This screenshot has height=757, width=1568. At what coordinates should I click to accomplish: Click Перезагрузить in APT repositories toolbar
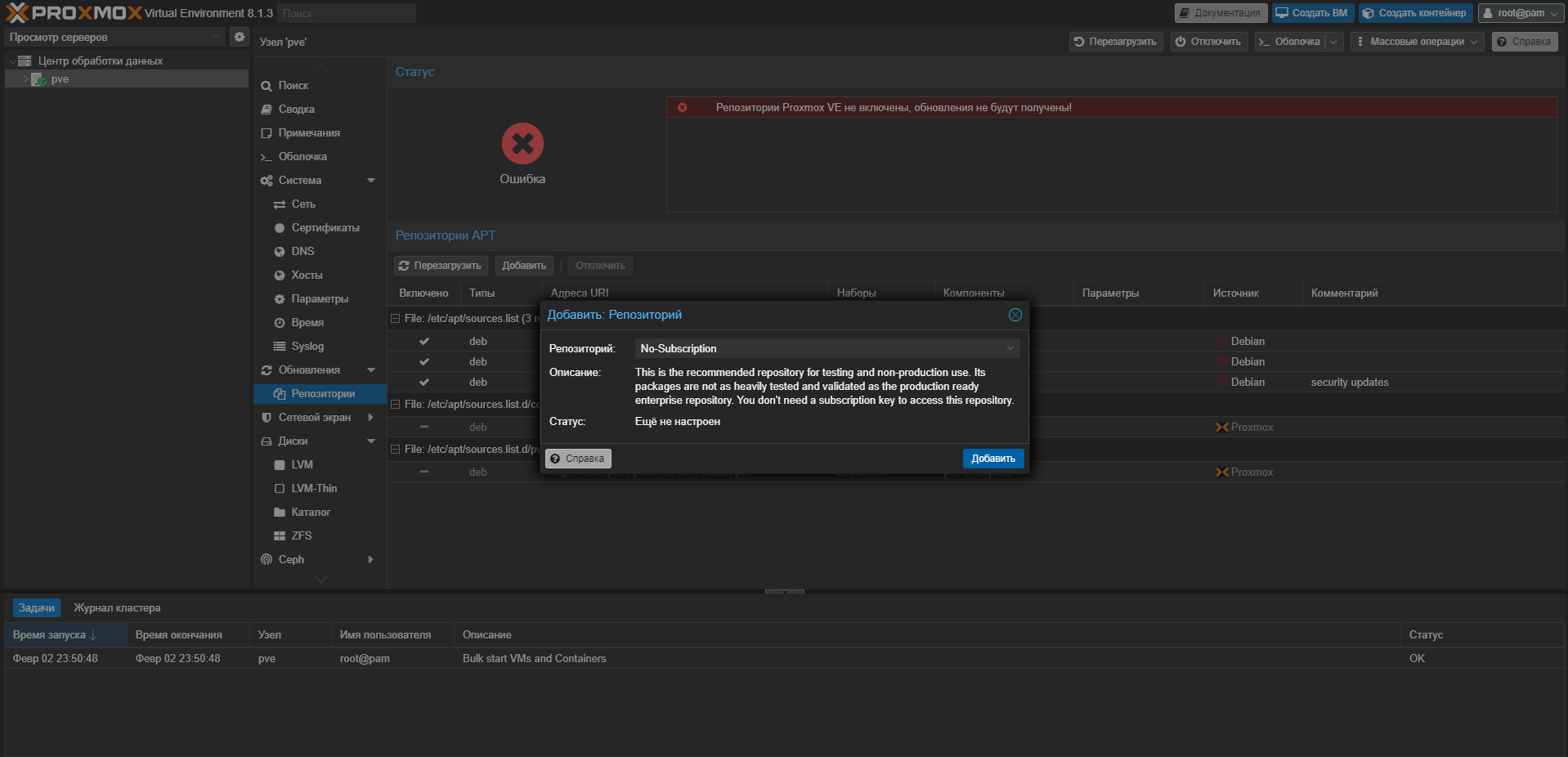pos(441,266)
